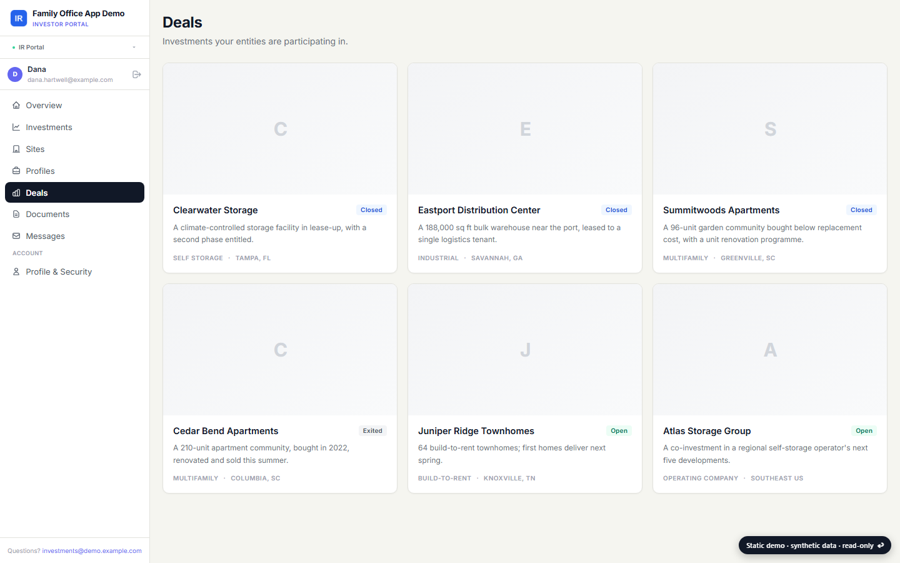
Task: Click the BUILD-TO-RENT category label
Action: click(x=444, y=478)
